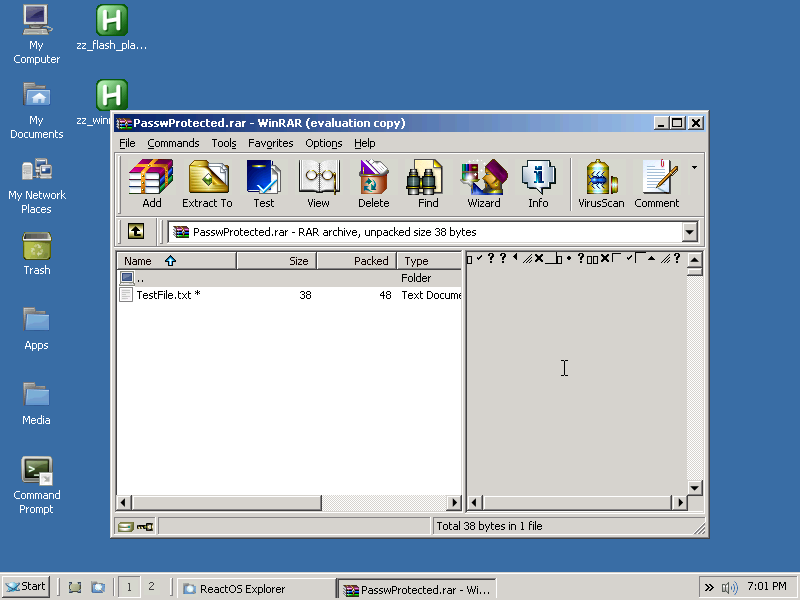Viewport: 800px width, 600px height.
Task: Click the Comment icon
Action: [656, 184]
